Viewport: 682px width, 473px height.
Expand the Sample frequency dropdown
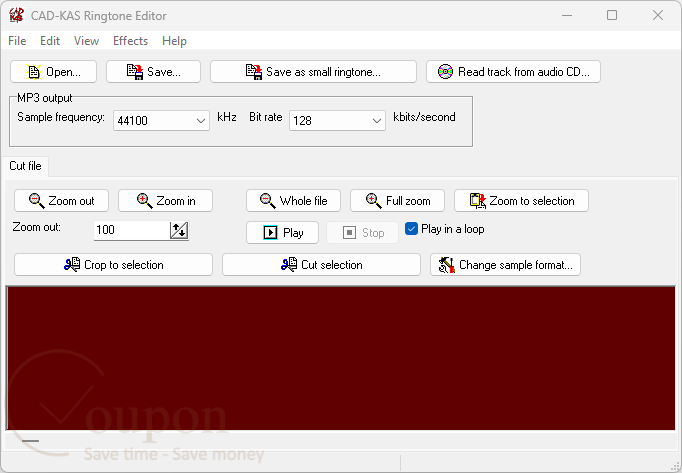pos(201,121)
